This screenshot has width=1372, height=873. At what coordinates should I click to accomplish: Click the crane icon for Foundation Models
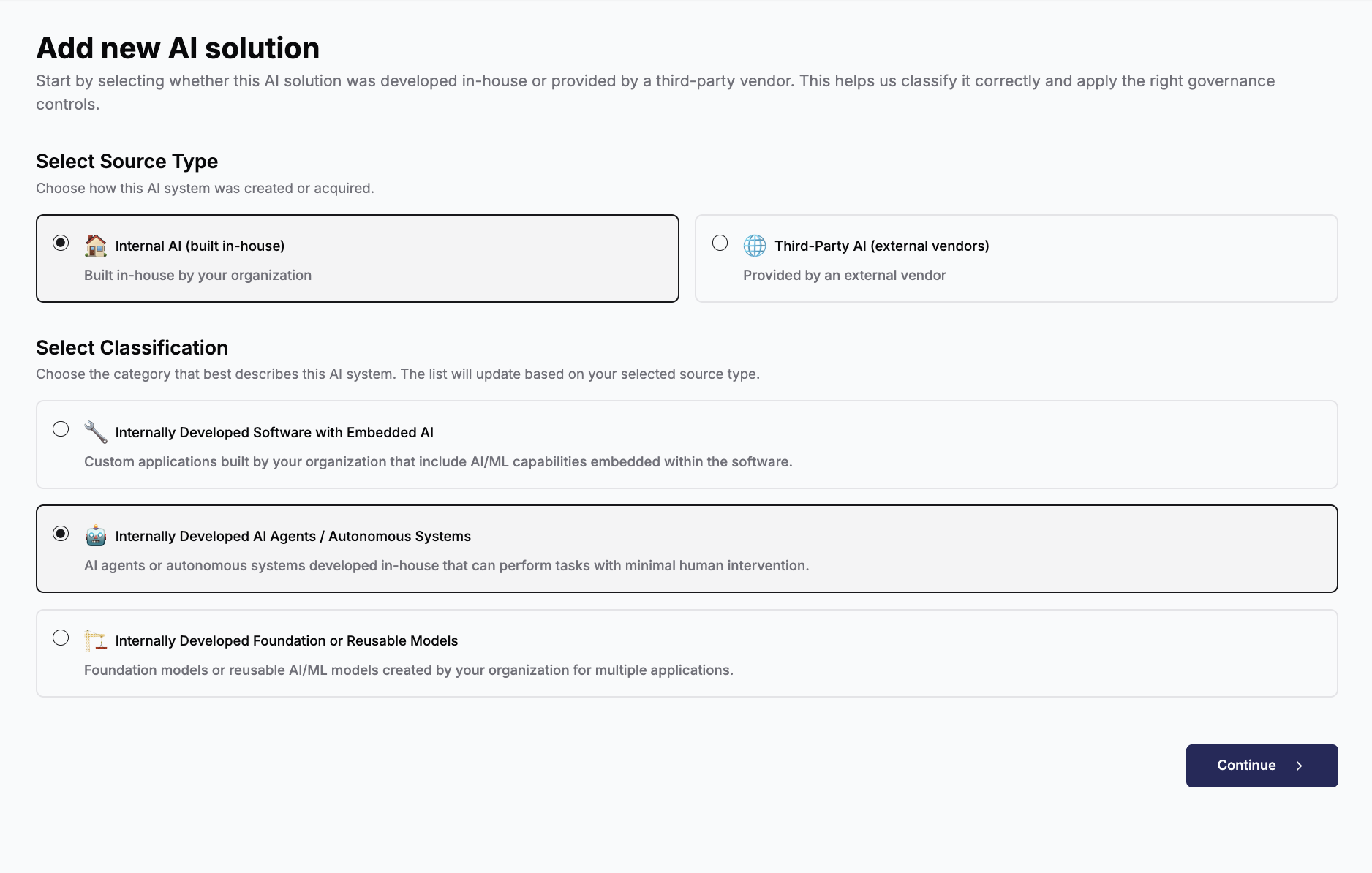[96, 640]
